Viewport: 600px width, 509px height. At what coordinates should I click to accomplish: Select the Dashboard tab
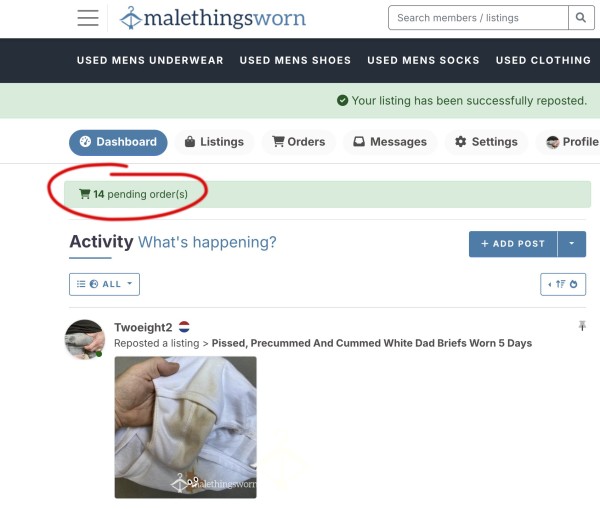click(118, 142)
